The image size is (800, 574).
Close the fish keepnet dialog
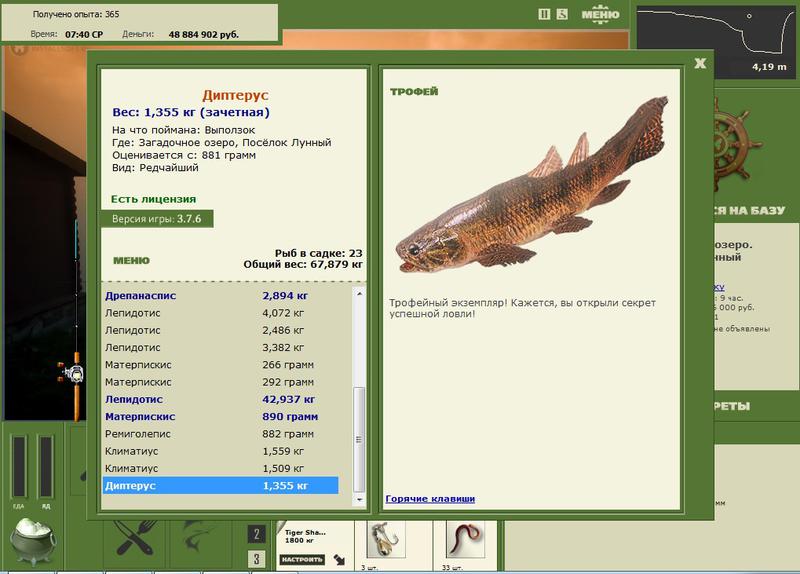pos(700,63)
